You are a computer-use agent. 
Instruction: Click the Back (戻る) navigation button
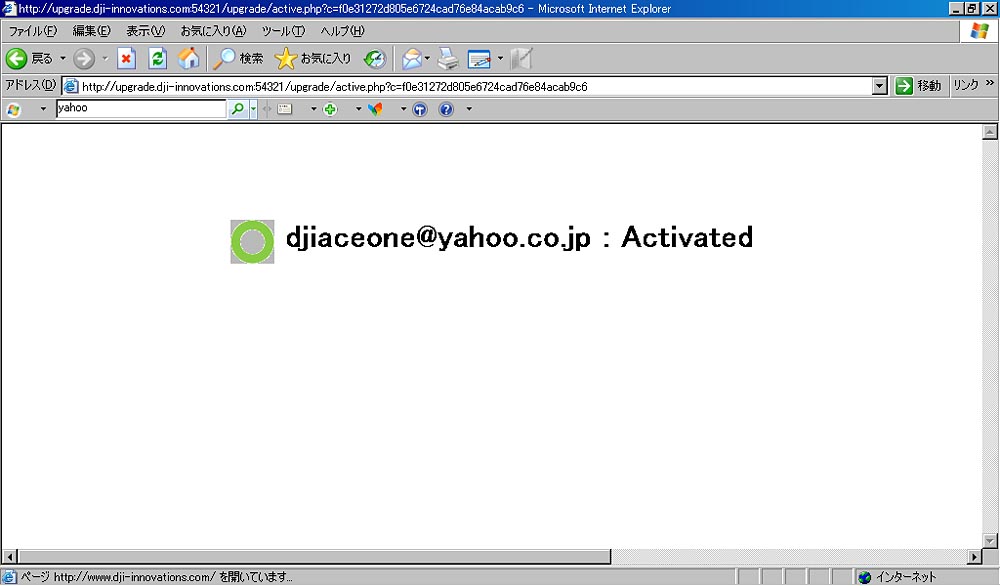29,59
